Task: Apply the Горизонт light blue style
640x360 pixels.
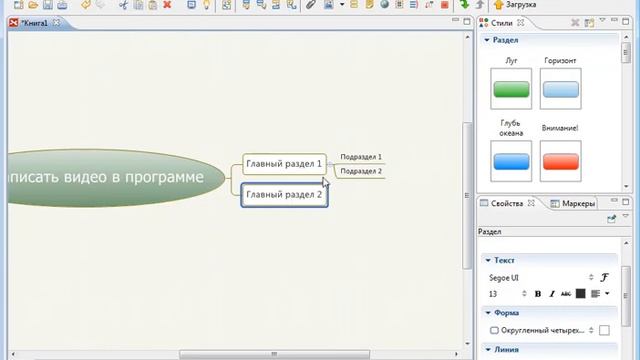Action: click(560, 89)
